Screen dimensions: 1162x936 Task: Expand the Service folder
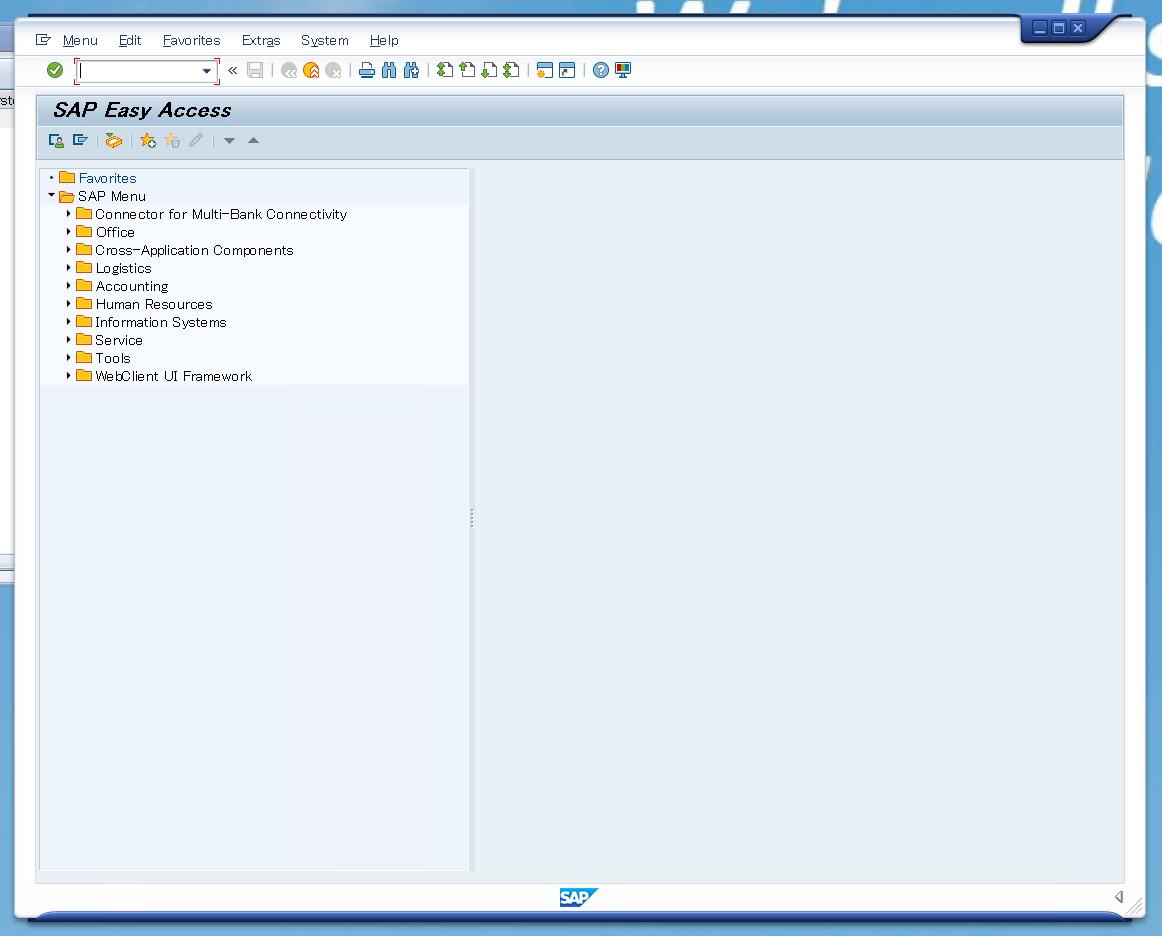(x=68, y=339)
